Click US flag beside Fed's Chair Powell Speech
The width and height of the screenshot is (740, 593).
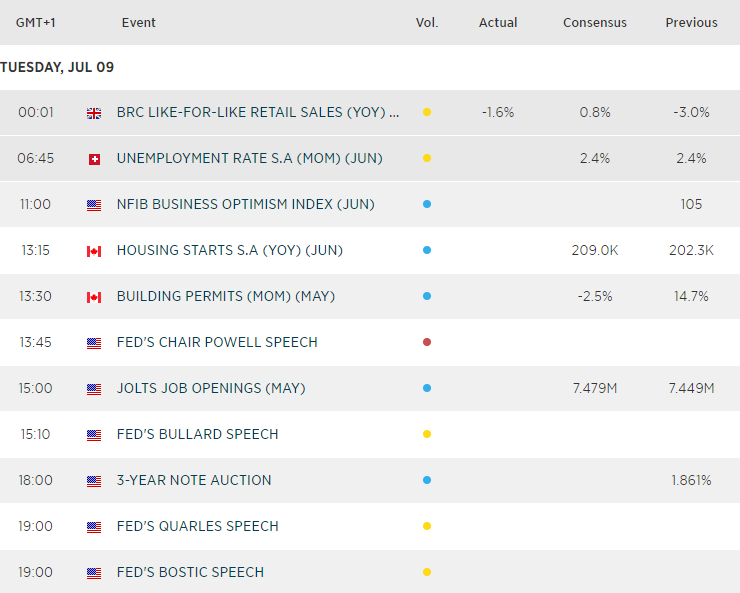94,343
